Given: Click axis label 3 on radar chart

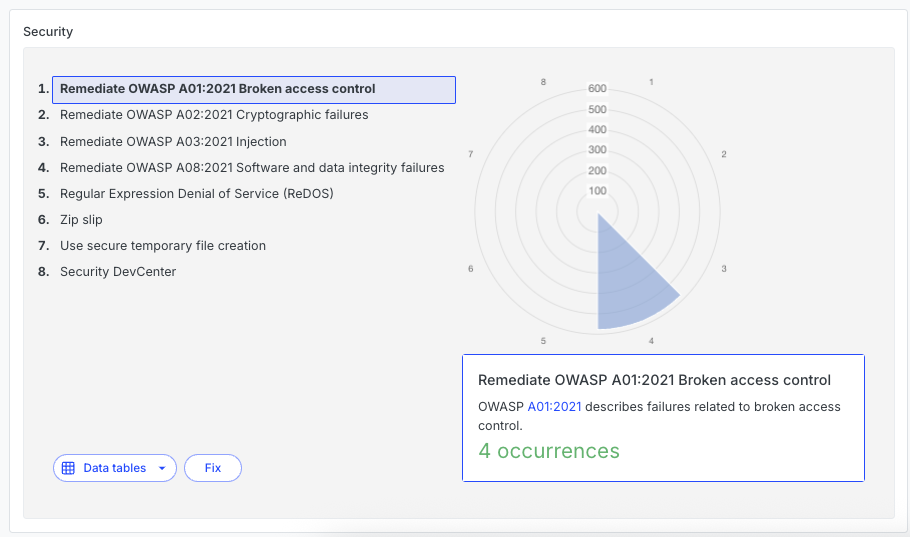Looking at the screenshot, I should [724, 268].
